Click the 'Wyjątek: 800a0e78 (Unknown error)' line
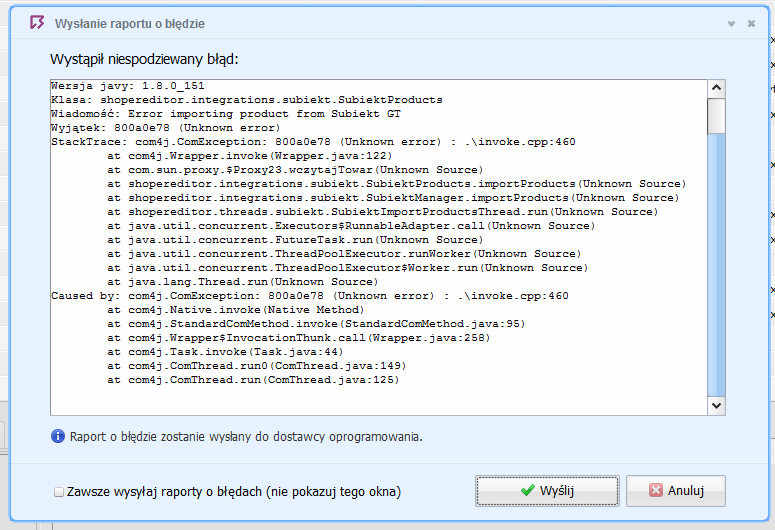The height and width of the screenshot is (530, 775). [x=166, y=128]
